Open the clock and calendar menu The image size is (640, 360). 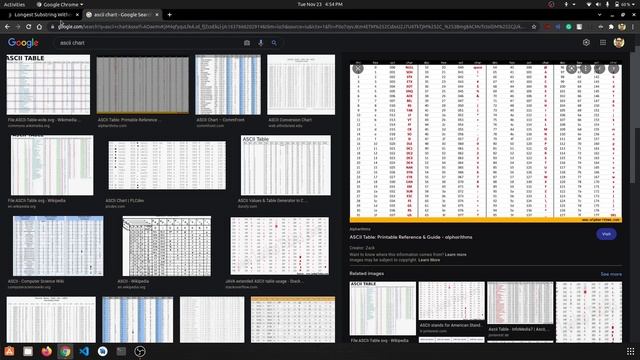(320, 4)
